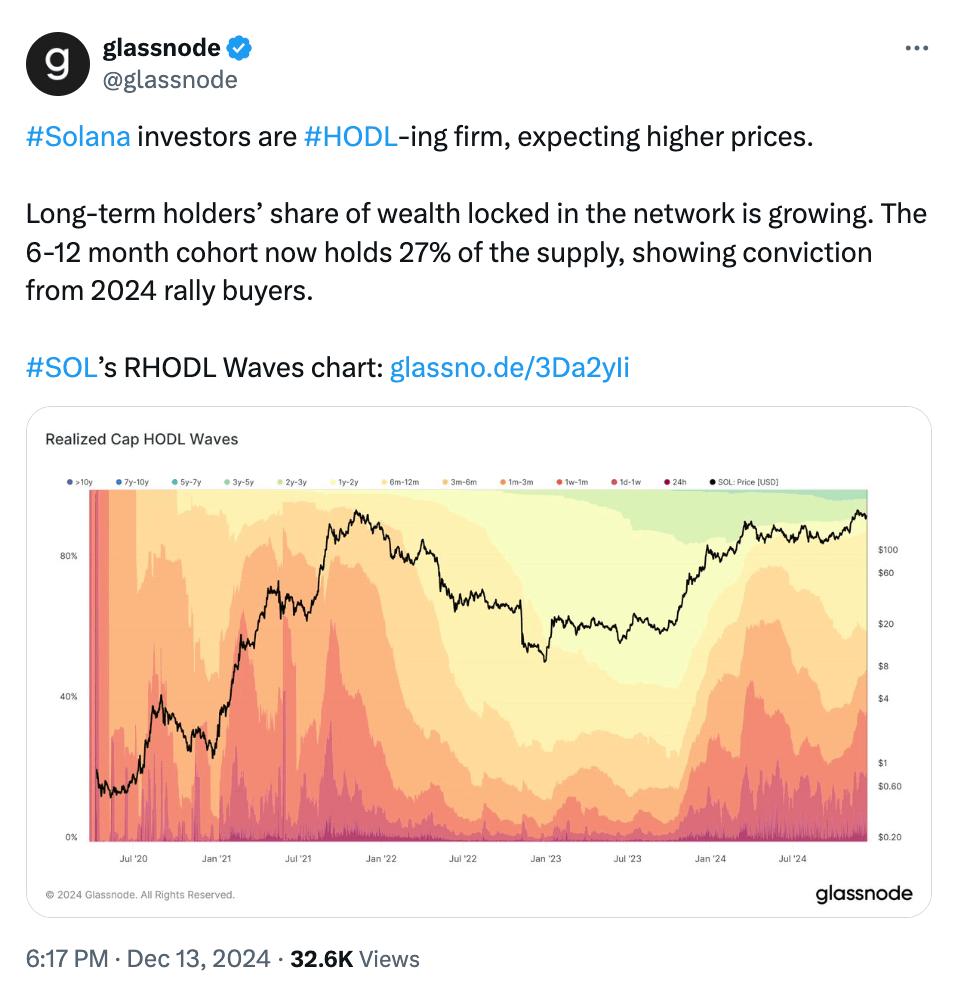Screen dimensions: 958x998
Task: Open the #Solana hashtag
Action: (x=75, y=136)
